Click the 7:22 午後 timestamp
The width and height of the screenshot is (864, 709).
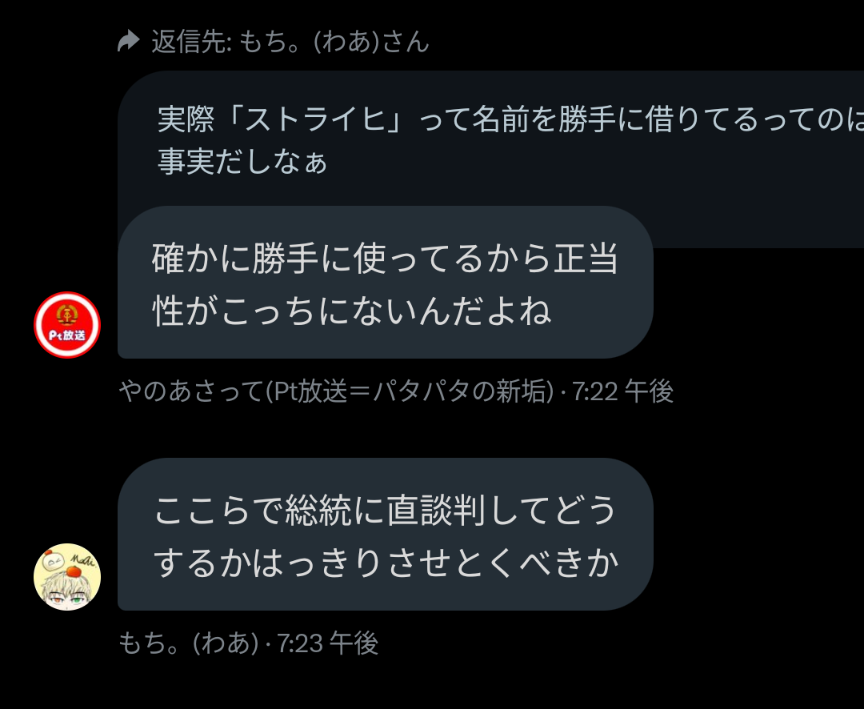(623, 392)
